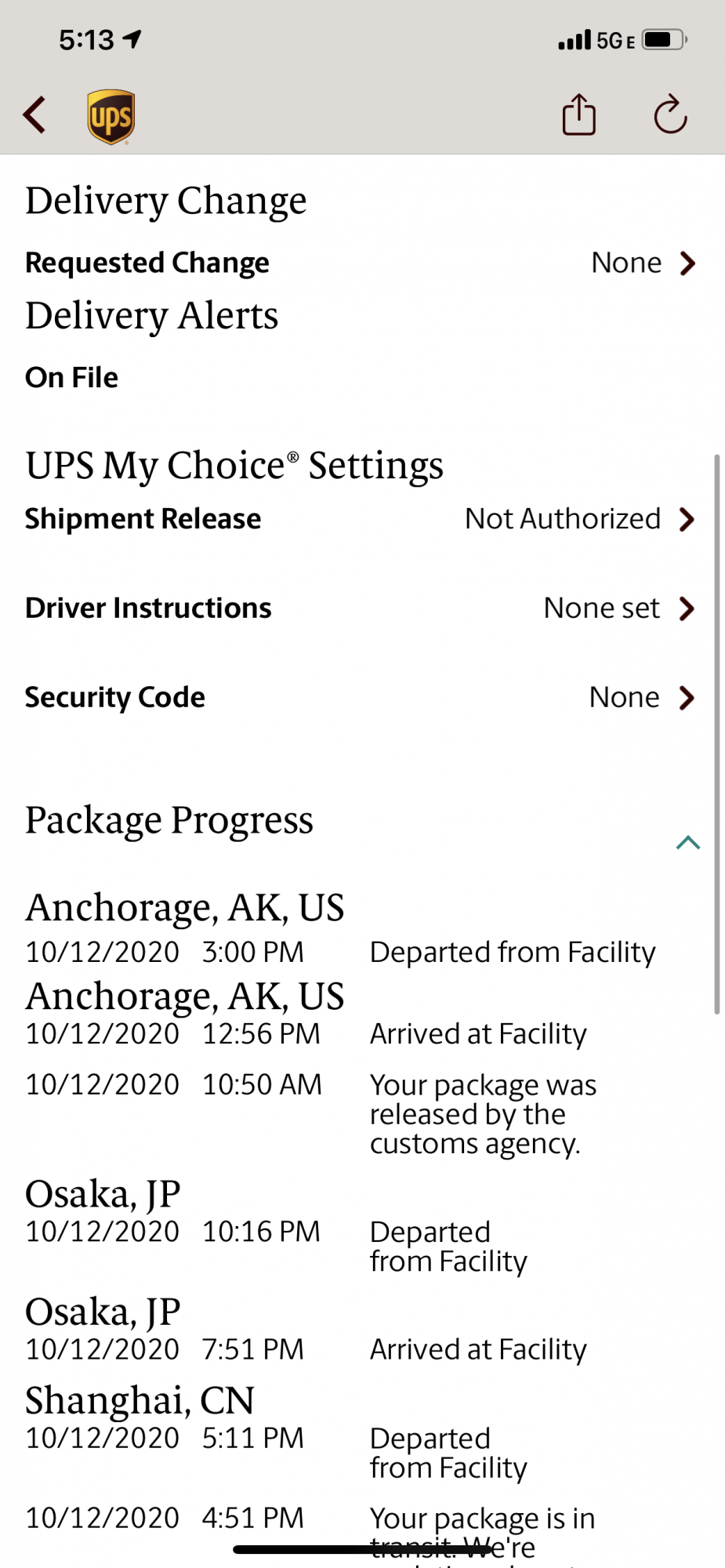The height and width of the screenshot is (1568, 725).
Task: Tap the Not Authorized value
Action: click(563, 519)
